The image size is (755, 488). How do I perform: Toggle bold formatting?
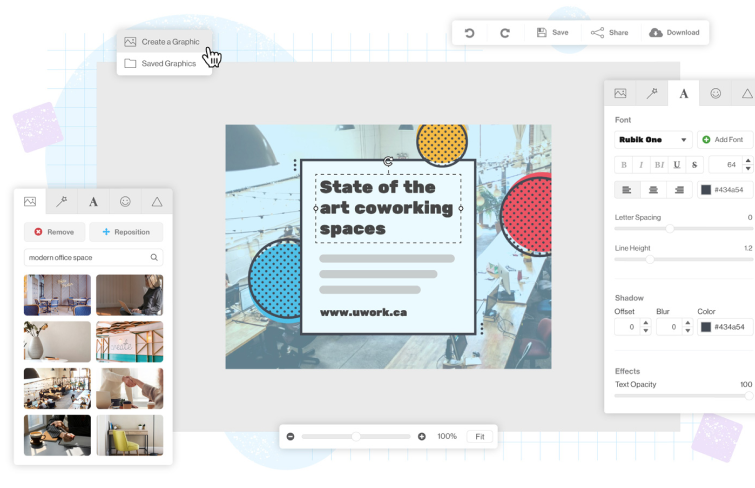(x=624, y=165)
